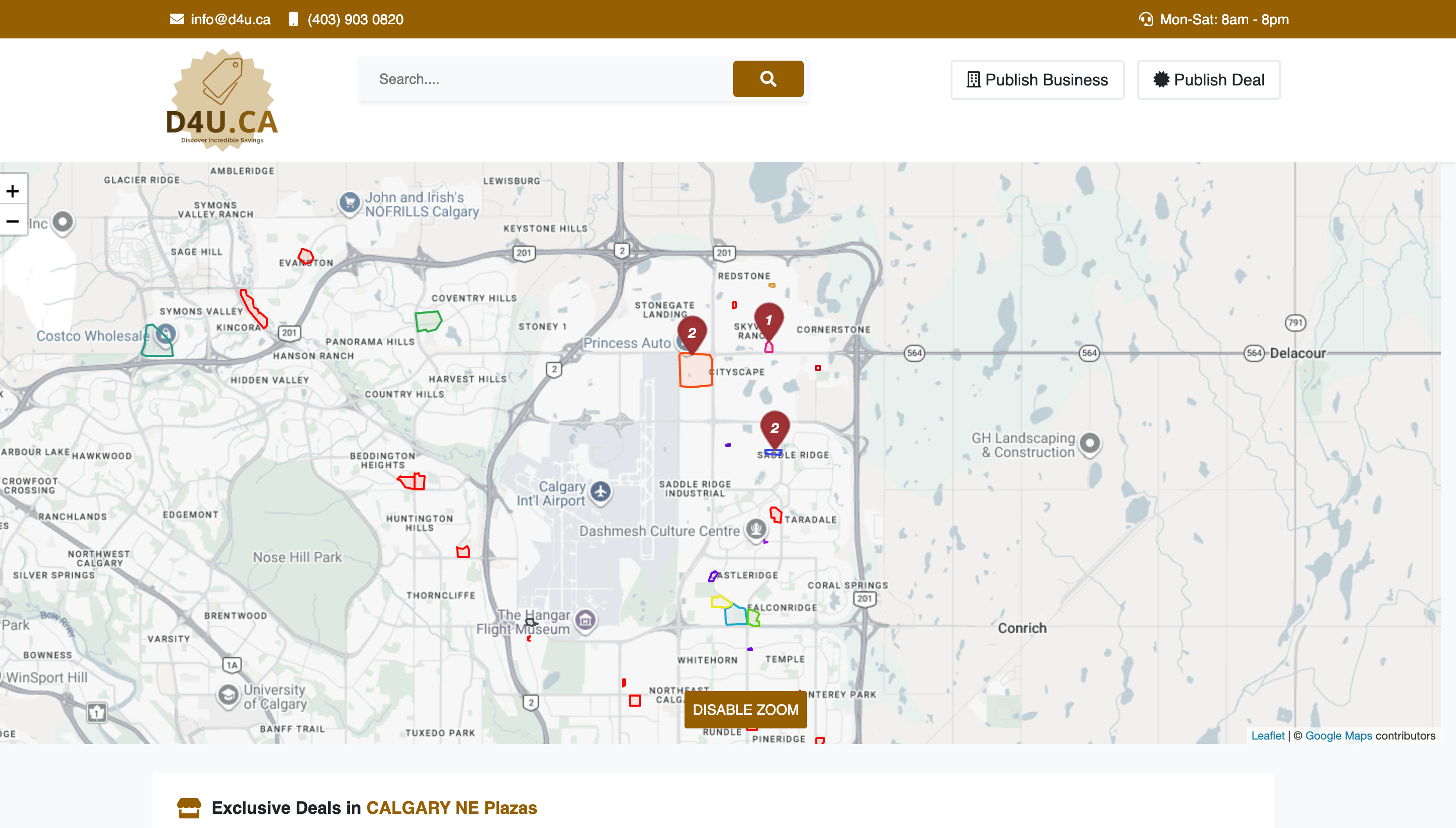The width and height of the screenshot is (1456, 828).
Task: Select the green polygon in Coventry Hills
Action: (428, 321)
